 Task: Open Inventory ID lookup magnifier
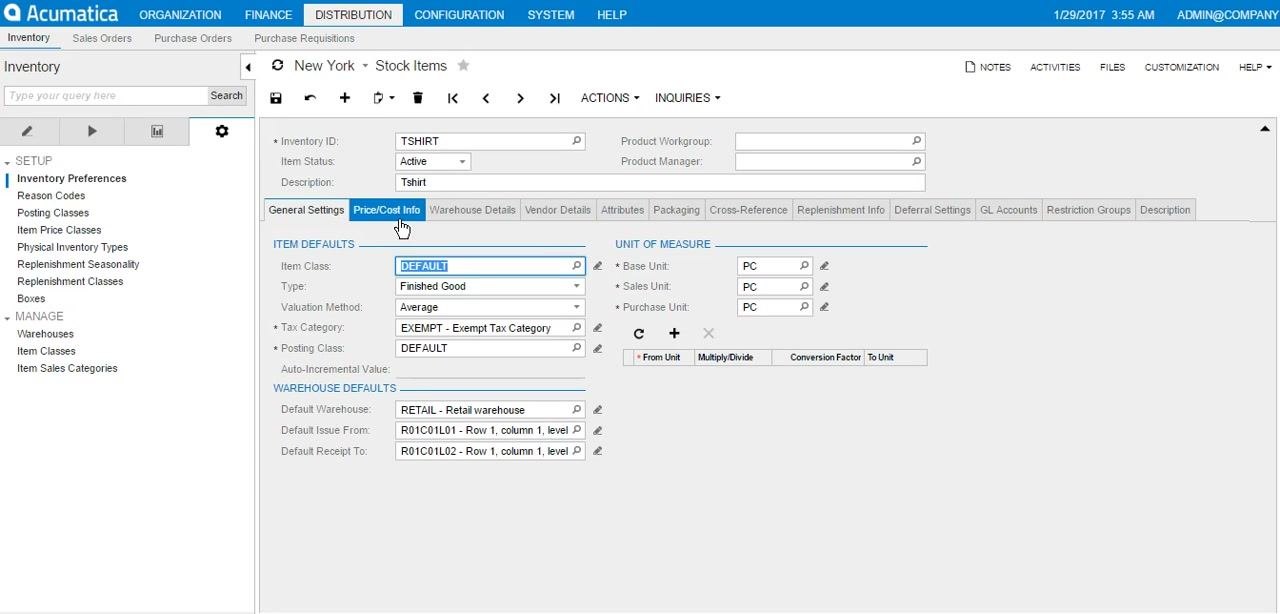pyautogui.click(x=577, y=141)
